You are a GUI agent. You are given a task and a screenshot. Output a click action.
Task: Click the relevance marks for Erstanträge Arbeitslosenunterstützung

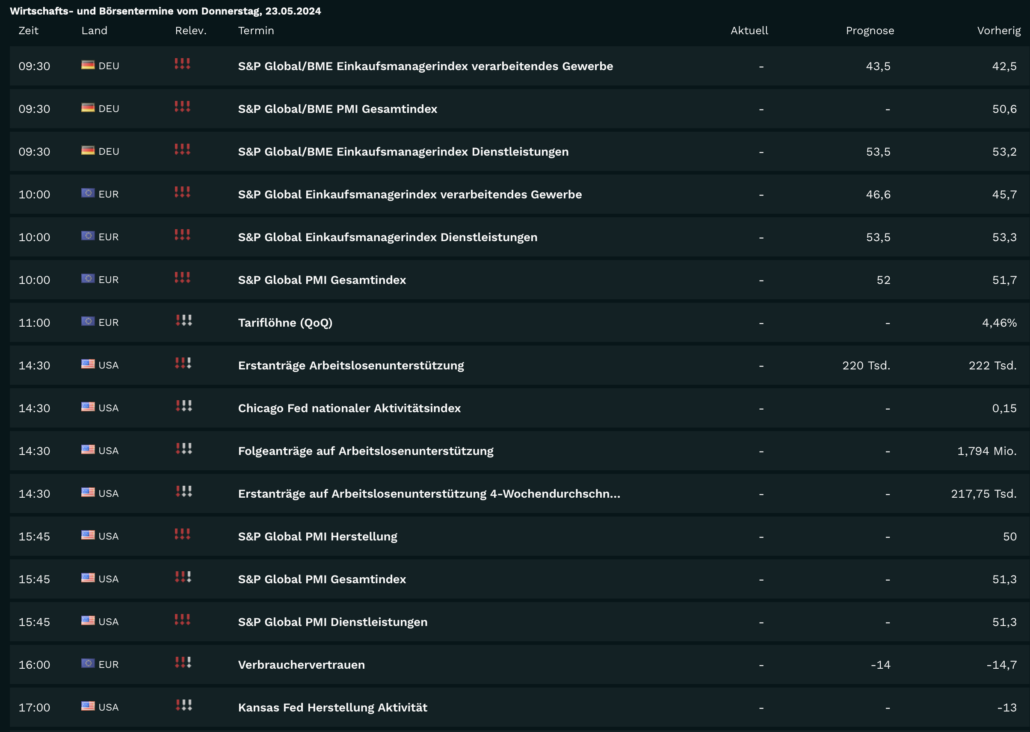(x=183, y=363)
